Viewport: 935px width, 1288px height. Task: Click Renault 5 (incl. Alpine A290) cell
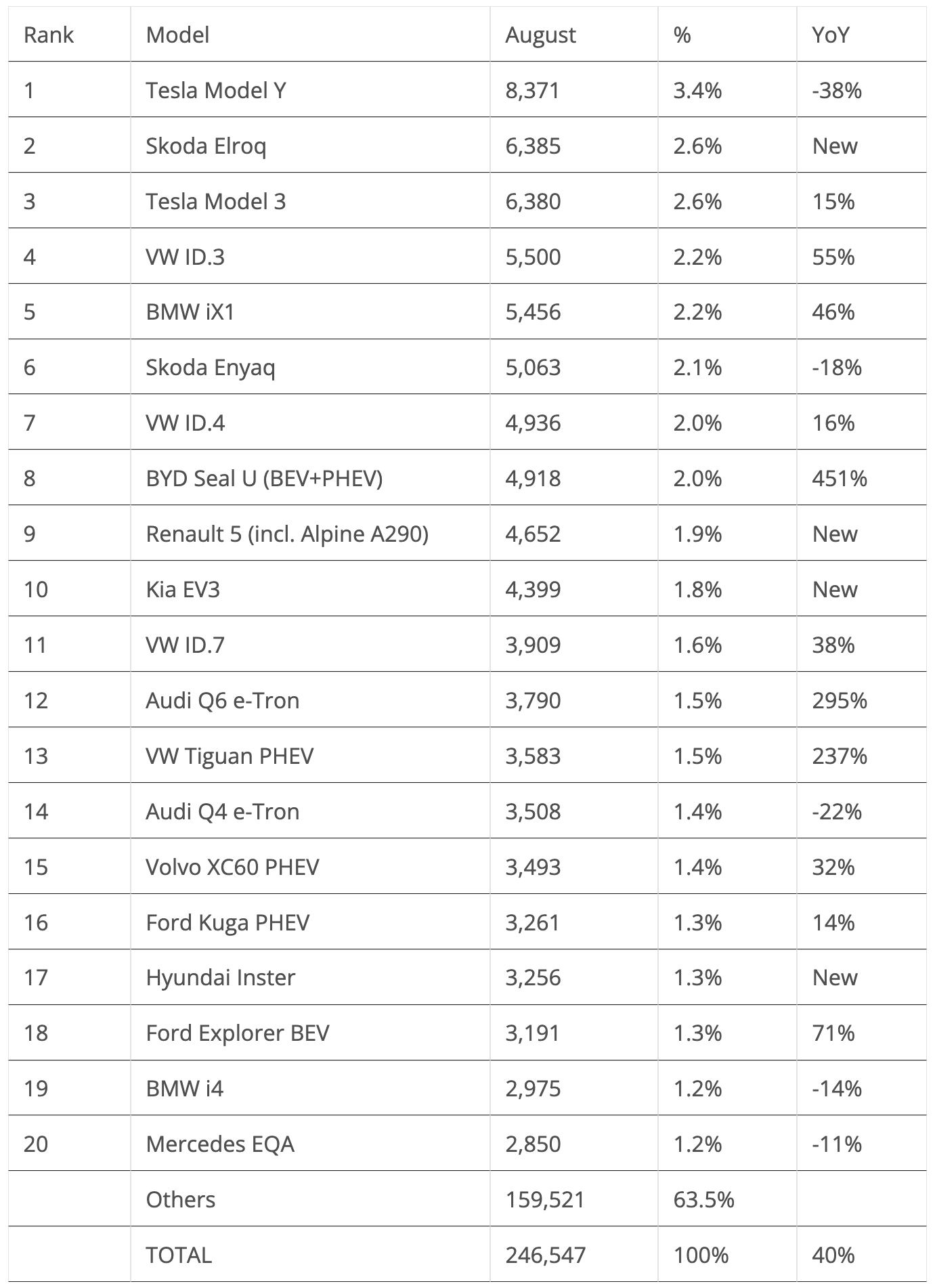287,534
